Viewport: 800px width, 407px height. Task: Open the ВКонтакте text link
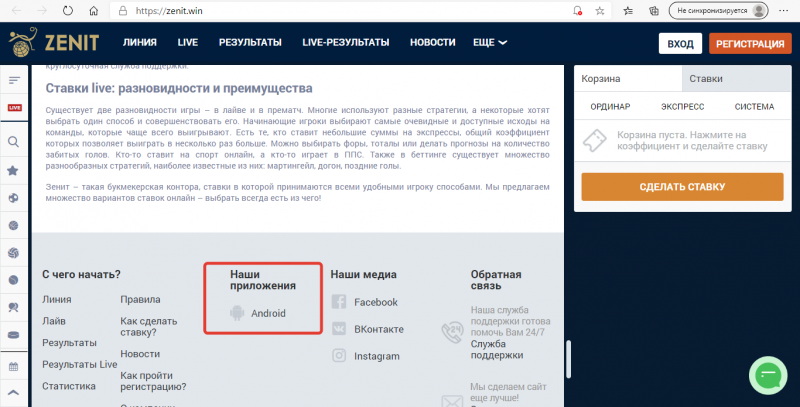(379, 329)
